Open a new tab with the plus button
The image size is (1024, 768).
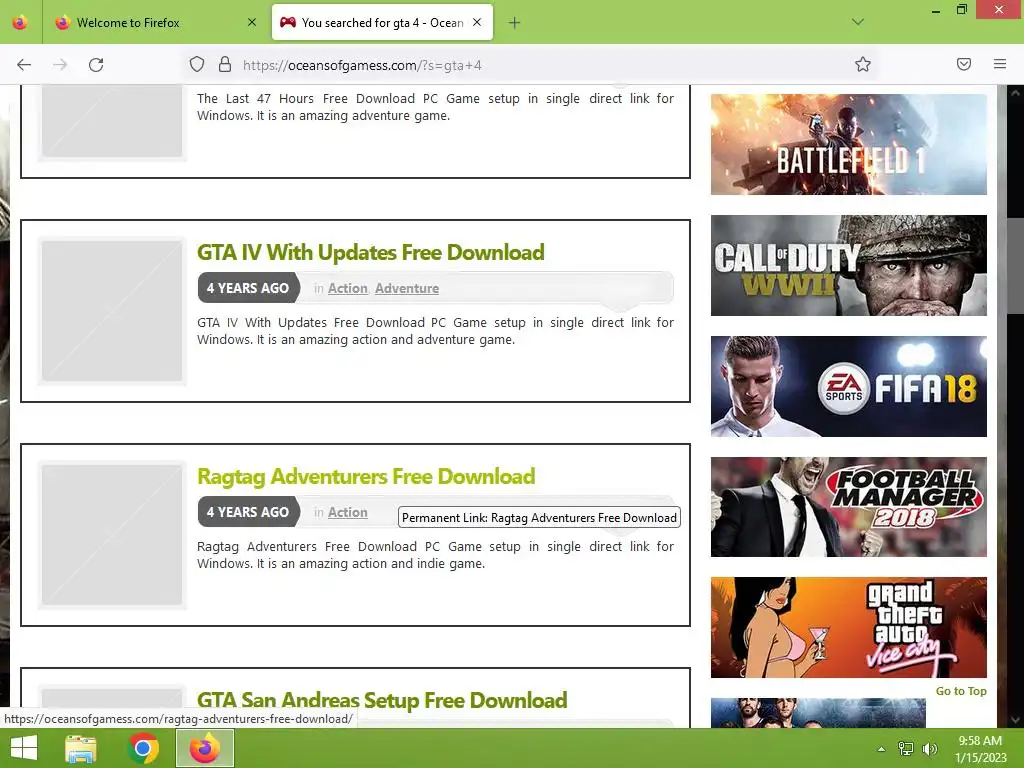click(x=515, y=23)
